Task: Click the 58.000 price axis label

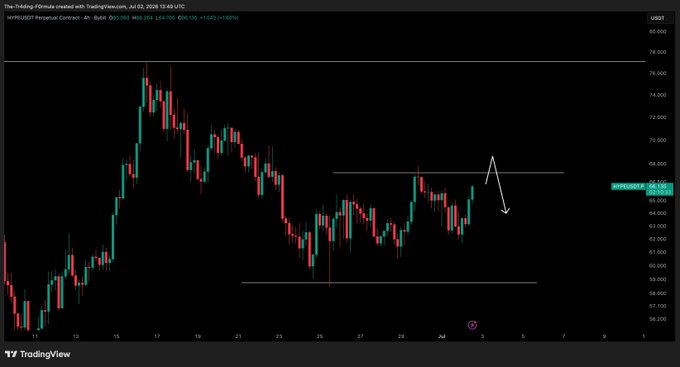Action: [657, 294]
